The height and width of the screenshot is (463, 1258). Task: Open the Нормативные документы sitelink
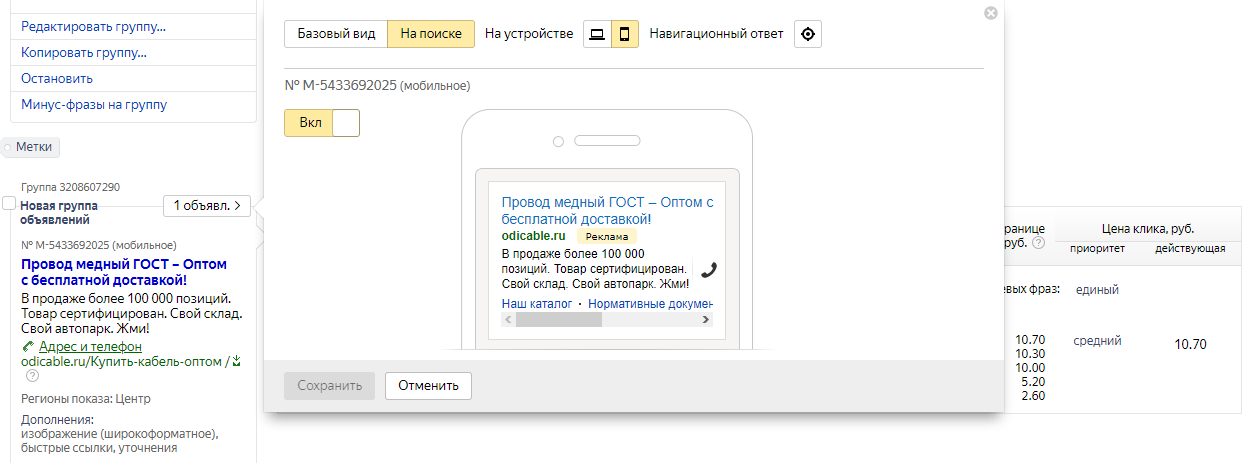pos(650,303)
